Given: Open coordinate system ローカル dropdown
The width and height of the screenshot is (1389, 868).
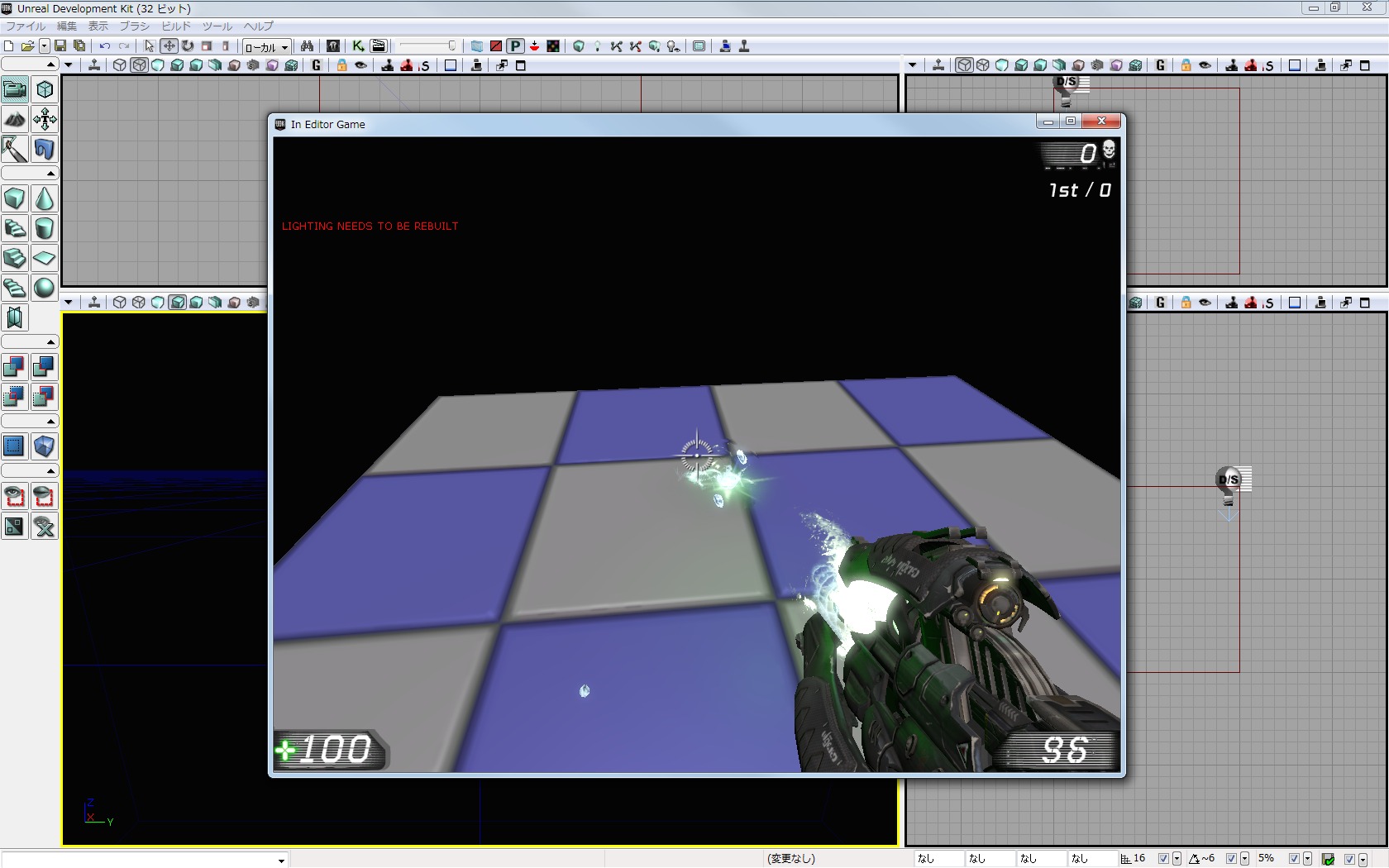Looking at the screenshot, I should 266,47.
